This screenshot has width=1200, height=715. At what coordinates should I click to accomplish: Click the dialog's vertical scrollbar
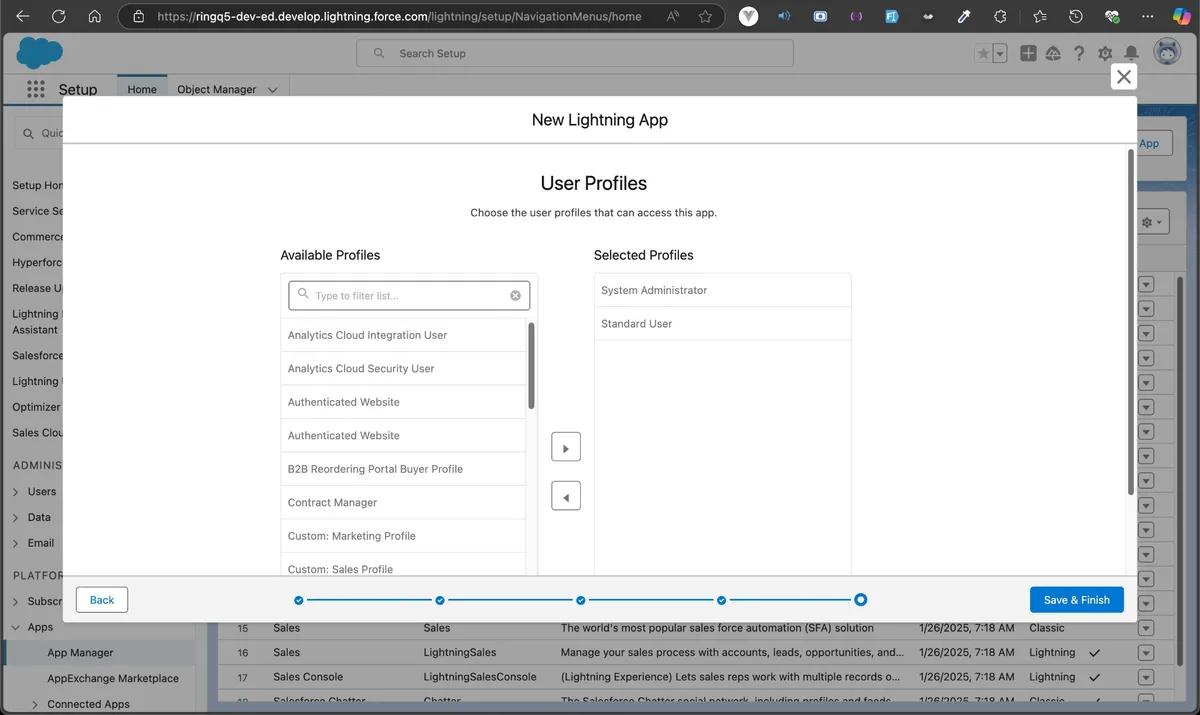pyautogui.click(x=1131, y=322)
